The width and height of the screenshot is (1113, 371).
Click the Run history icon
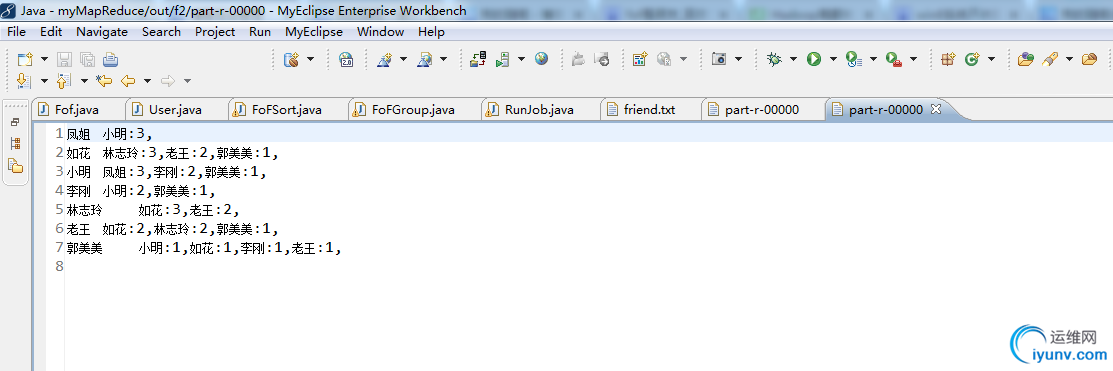854,60
